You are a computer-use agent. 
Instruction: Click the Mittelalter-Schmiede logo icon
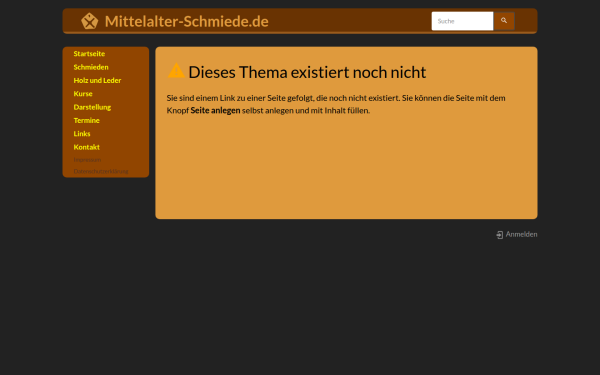90,21
